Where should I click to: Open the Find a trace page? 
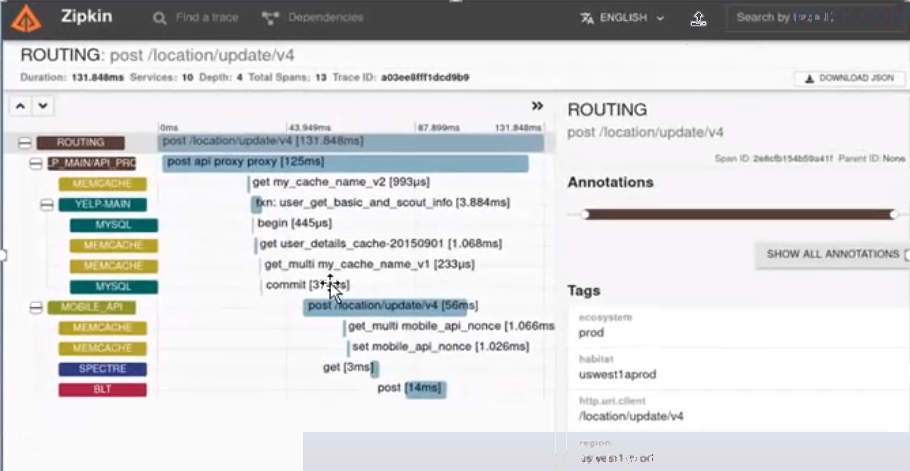pos(196,17)
